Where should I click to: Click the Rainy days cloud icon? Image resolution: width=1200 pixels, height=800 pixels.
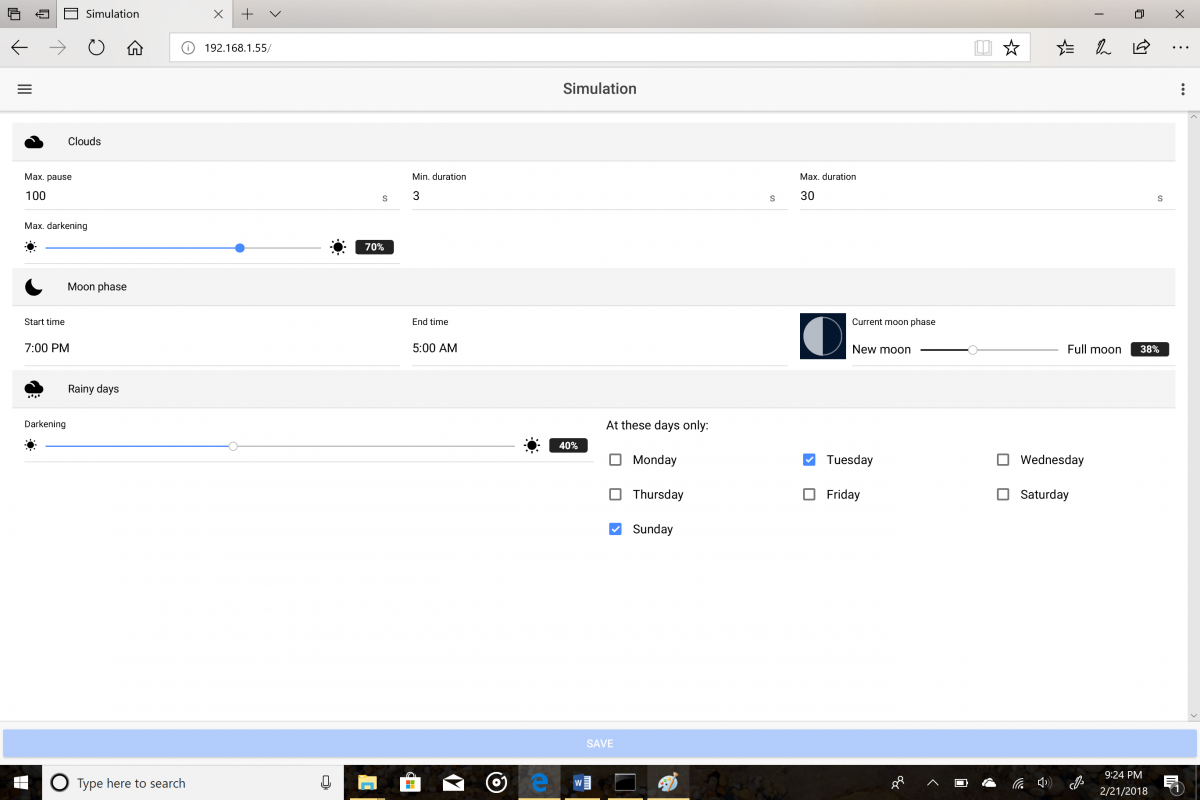tap(34, 389)
